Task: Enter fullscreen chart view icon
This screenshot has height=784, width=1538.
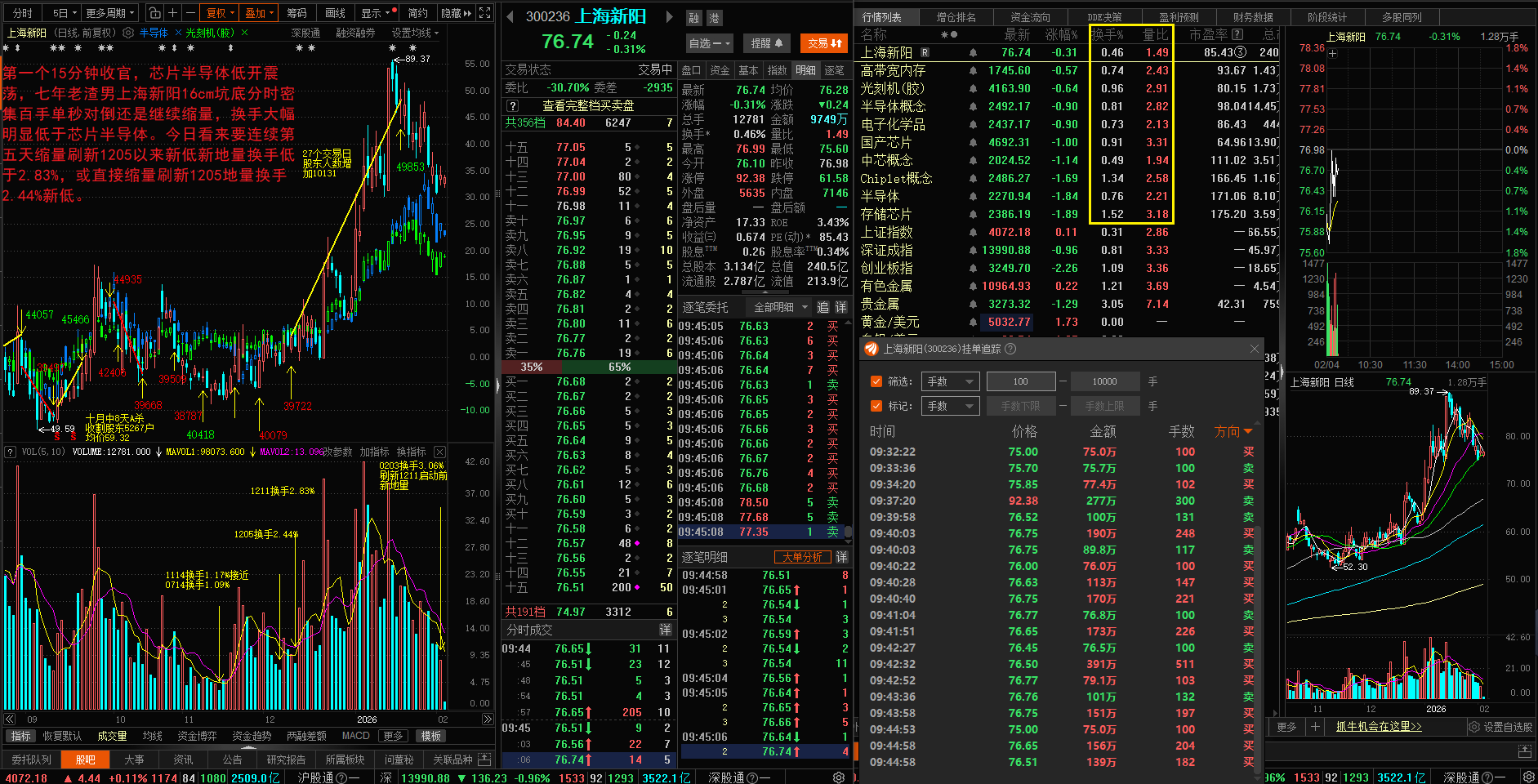Action: click(x=484, y=13)
